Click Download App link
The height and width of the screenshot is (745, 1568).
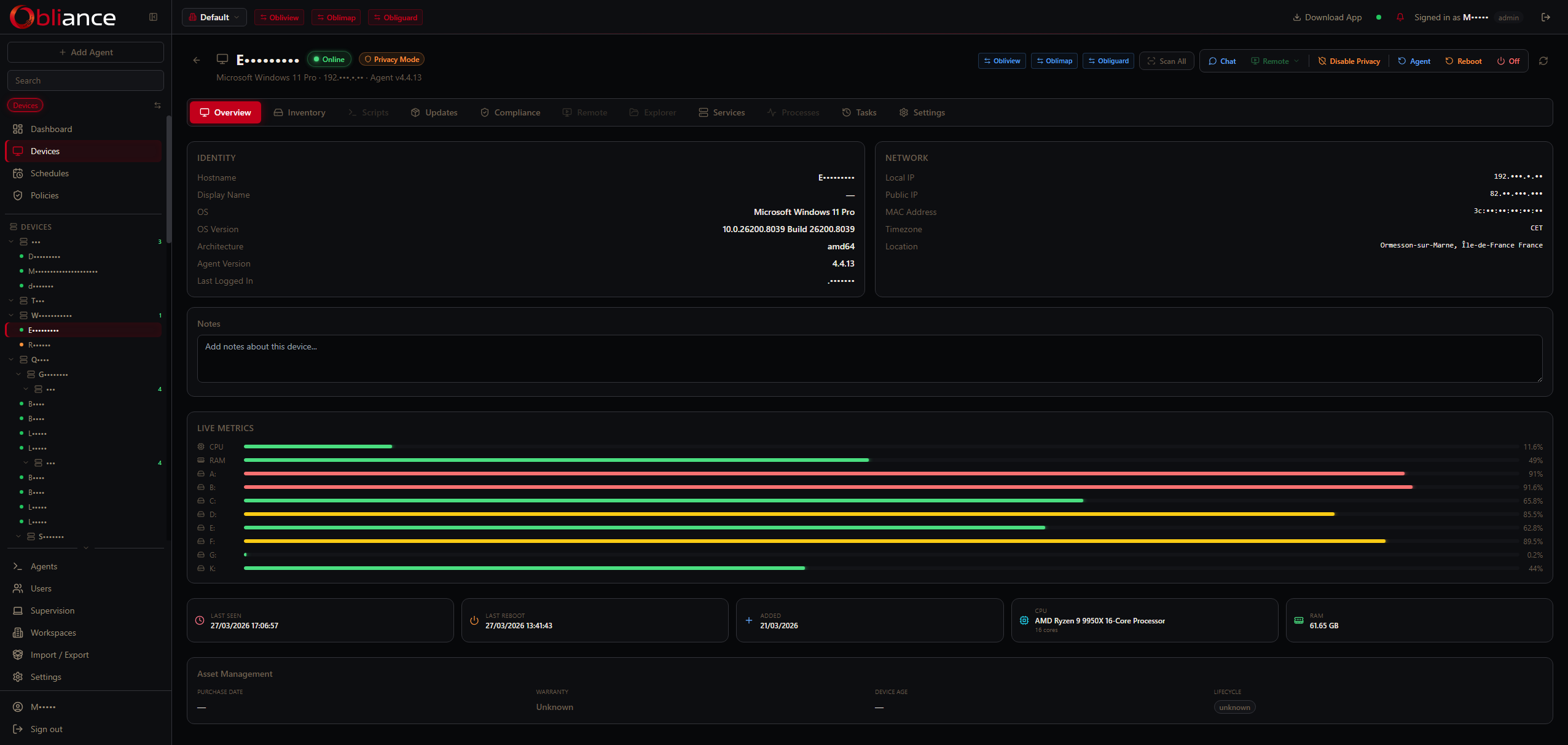point(1327,17)
